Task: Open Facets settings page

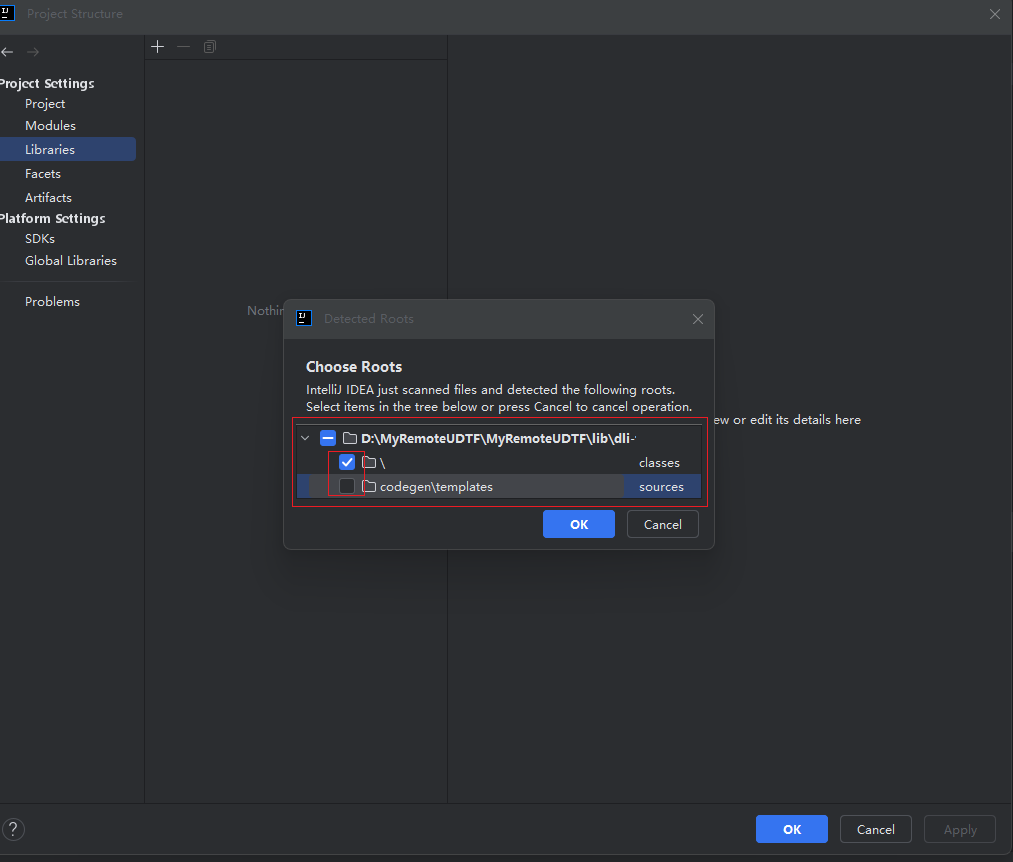Action: coord(43,174)
